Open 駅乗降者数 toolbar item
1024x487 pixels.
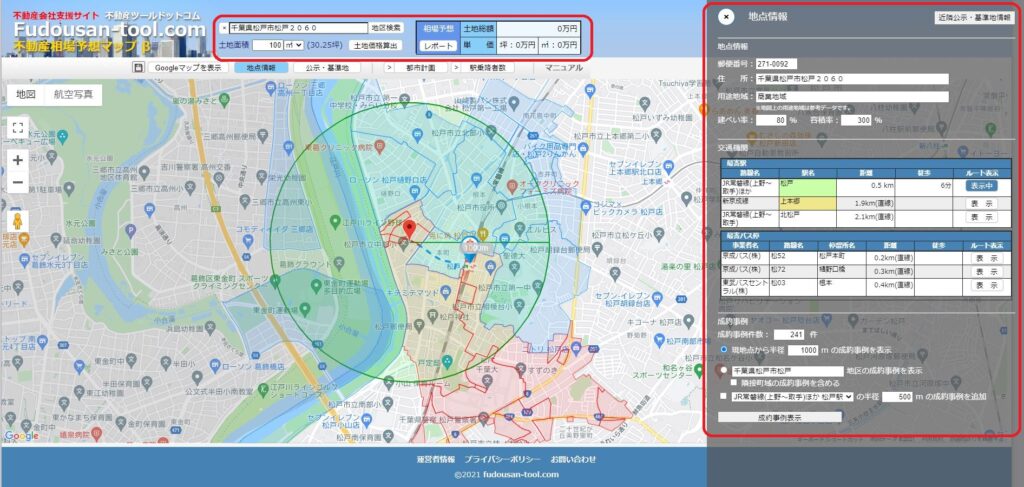point(488,67)
